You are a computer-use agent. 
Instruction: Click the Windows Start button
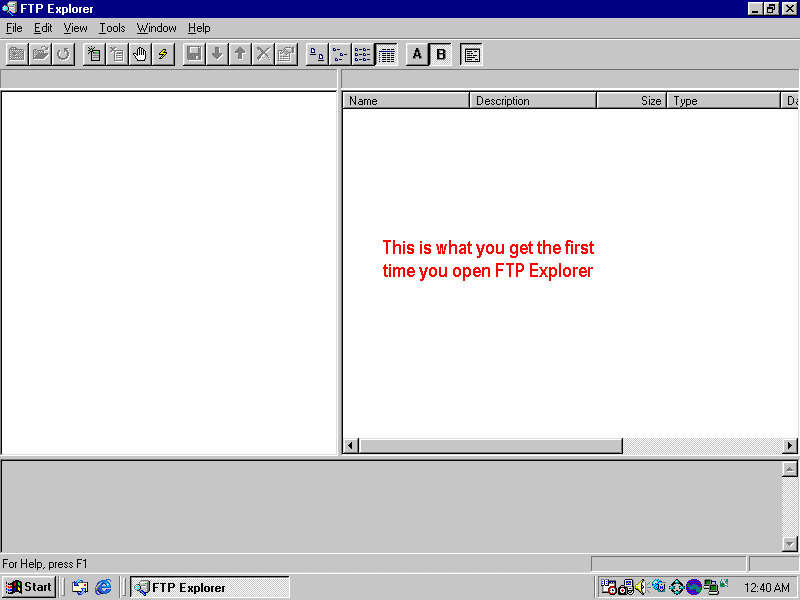point(29,587)
